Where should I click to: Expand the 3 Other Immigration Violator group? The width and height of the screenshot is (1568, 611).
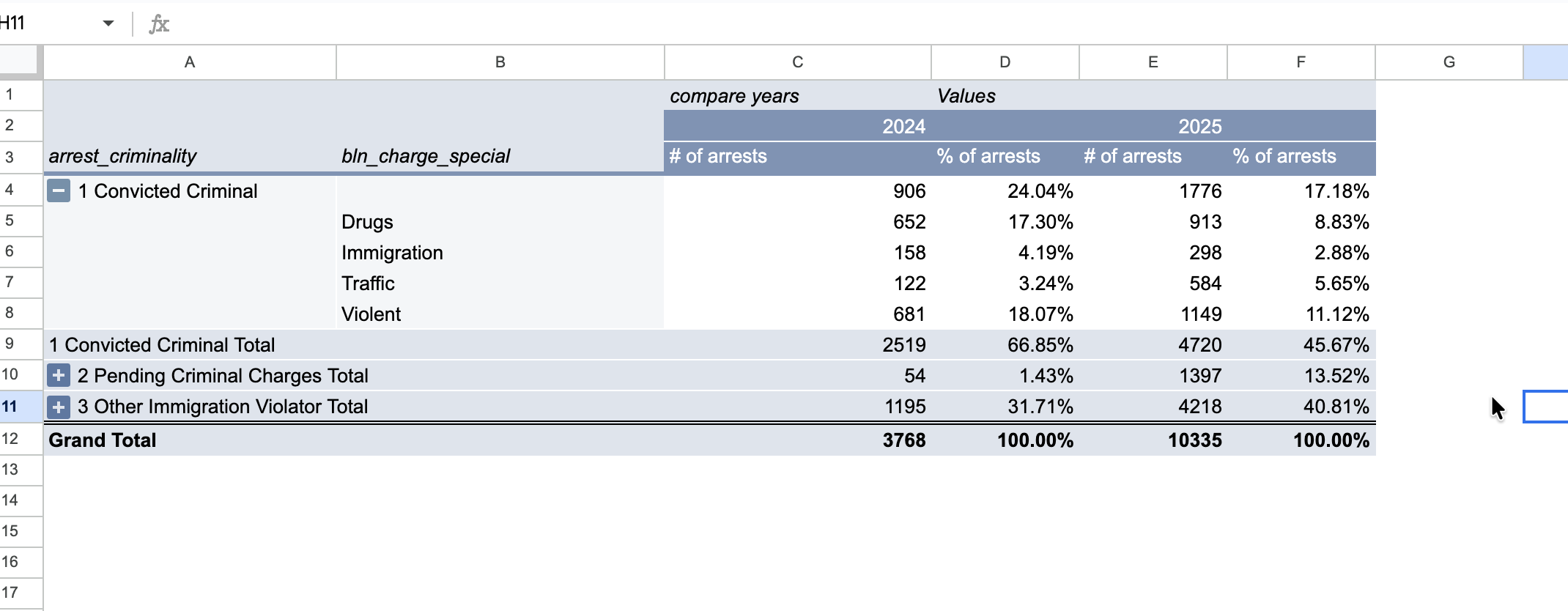tap(57, 406)
